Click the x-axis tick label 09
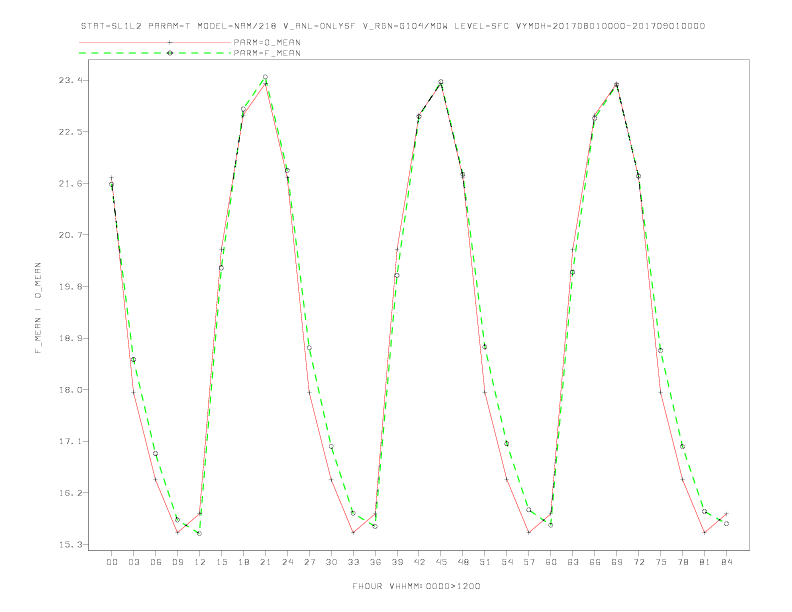Viewport: 792px width, 612px height. pos(177,562)
